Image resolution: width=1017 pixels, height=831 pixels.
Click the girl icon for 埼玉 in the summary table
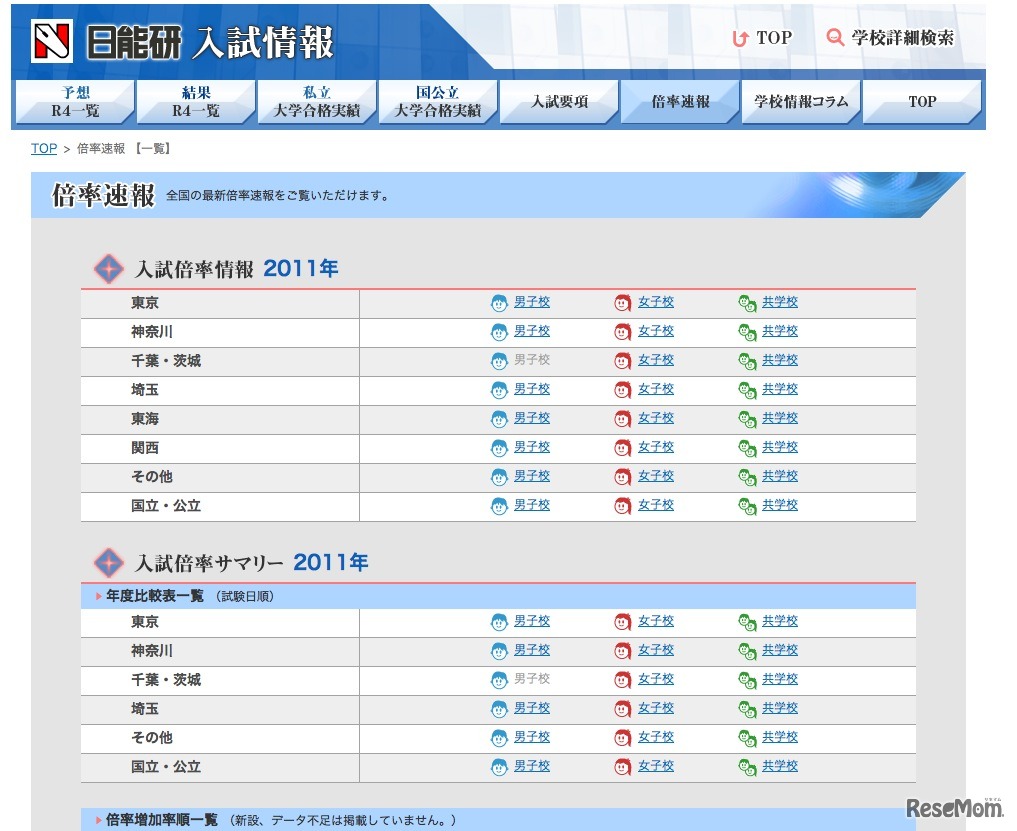[624, 708]
